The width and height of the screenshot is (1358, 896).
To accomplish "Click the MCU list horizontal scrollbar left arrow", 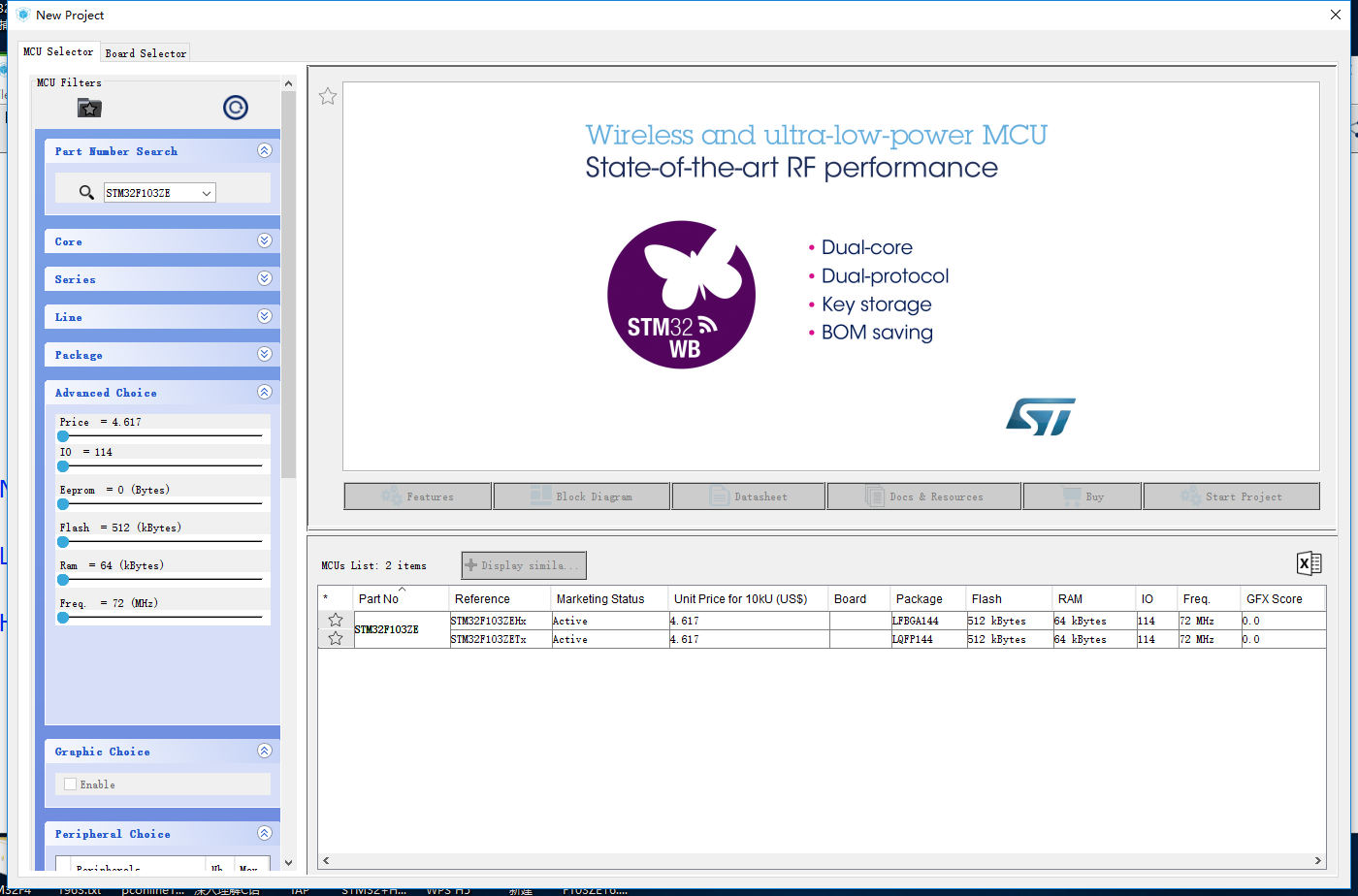I will coord(326,860).
